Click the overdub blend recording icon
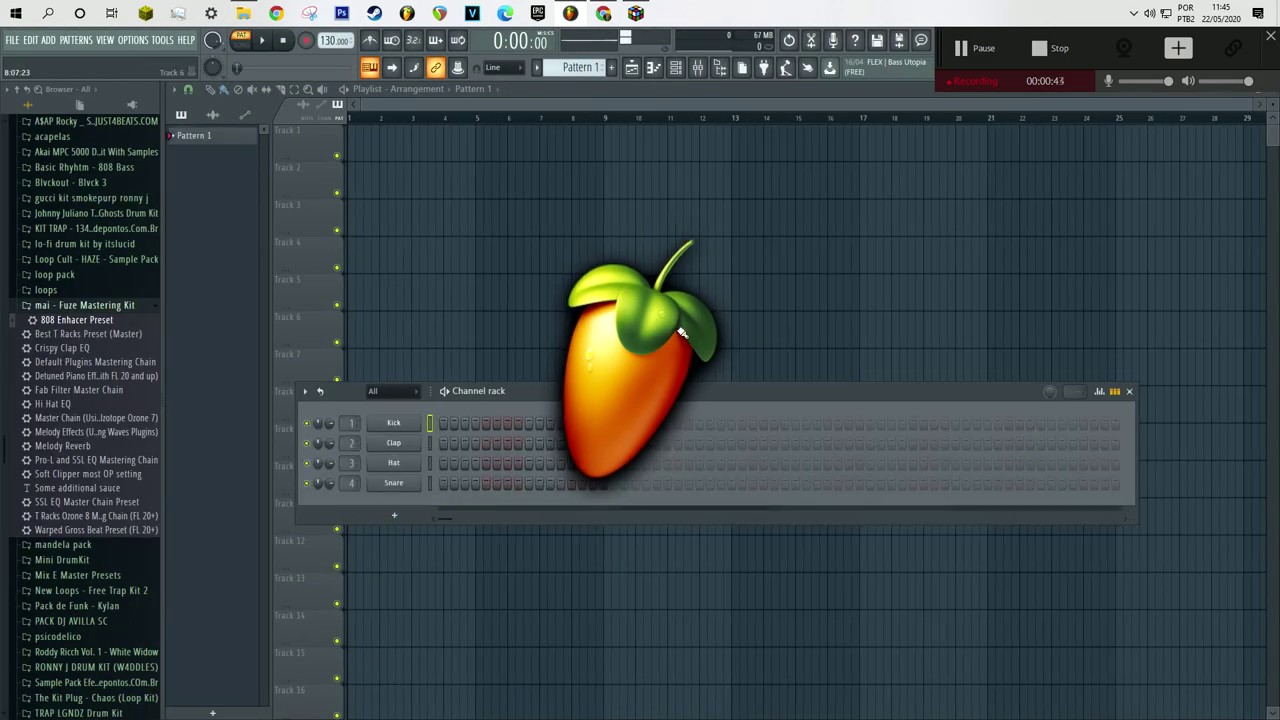Screen dimensions: 1280x720 pos(435,40)
